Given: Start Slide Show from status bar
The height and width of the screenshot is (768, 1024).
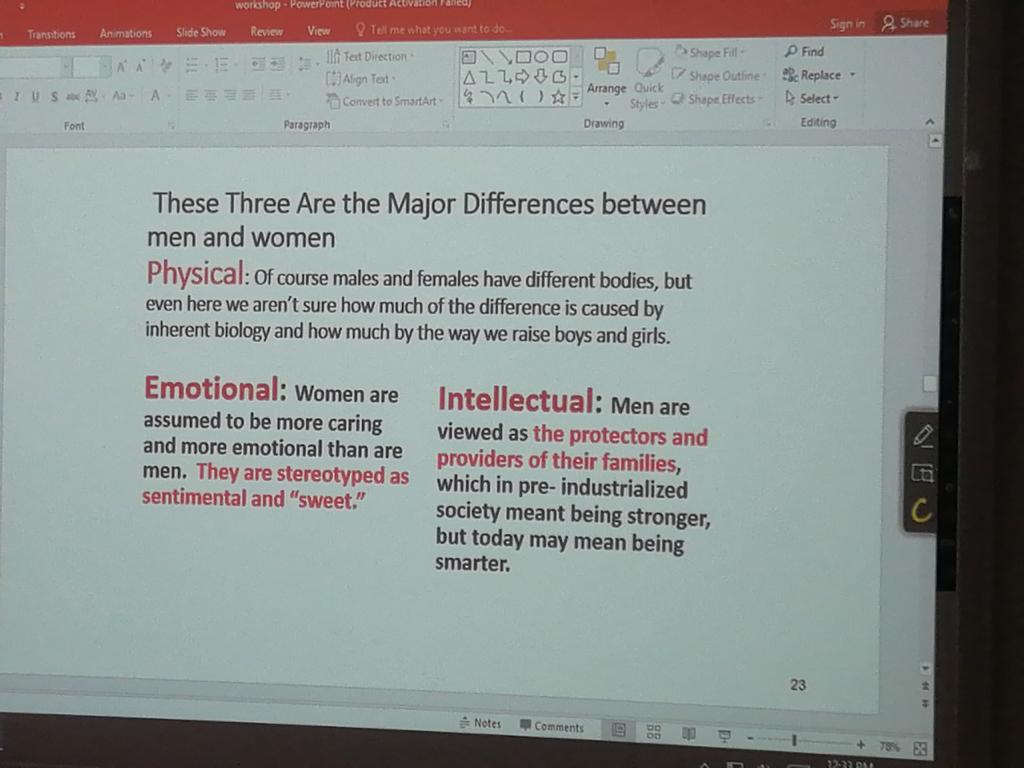Looking at the screenshot, I should coord(723,735).
